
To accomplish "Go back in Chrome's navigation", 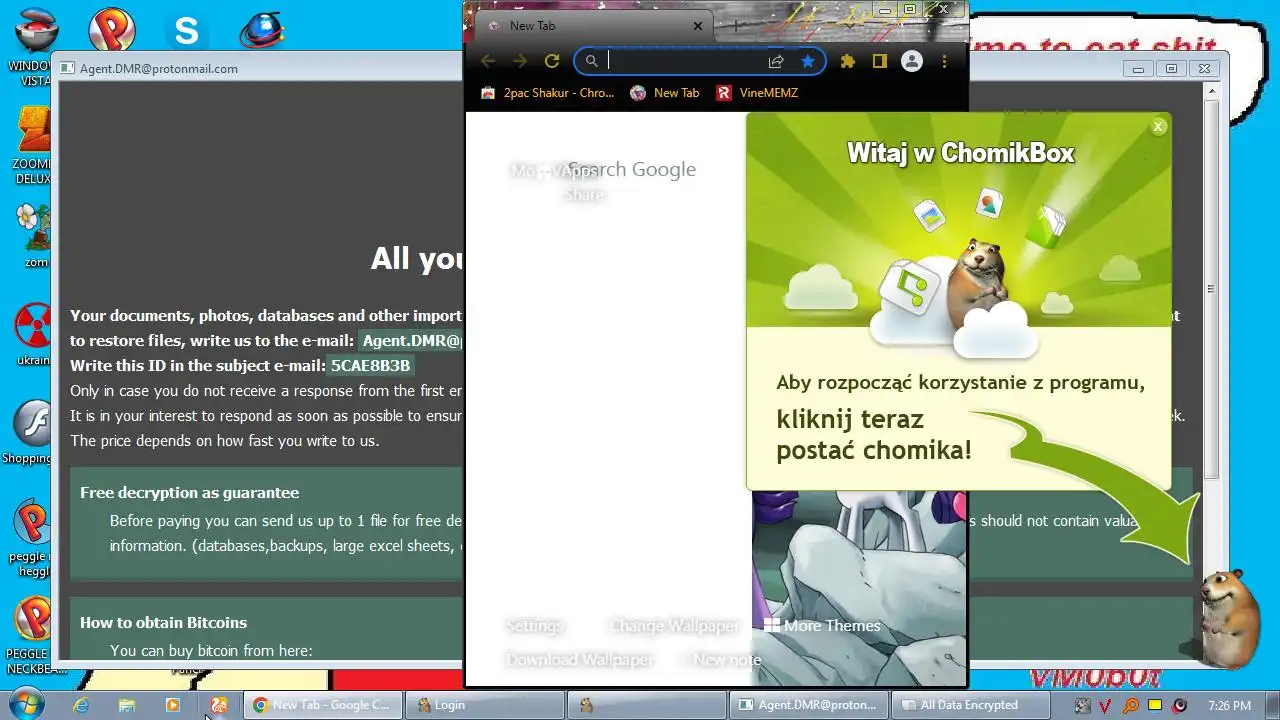I will pyautogui.click(x=488, y=61).
